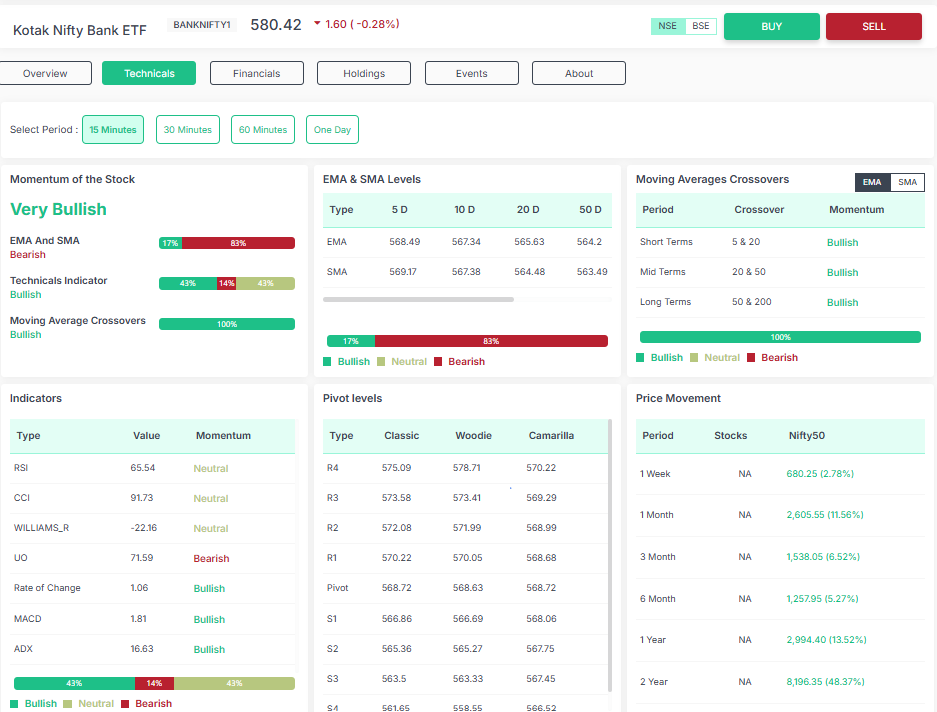This screenshot has height=712, width=937.
Task: Click the red Bearish legend square in Moving Averages Crossovers
Action: [751, 357]
